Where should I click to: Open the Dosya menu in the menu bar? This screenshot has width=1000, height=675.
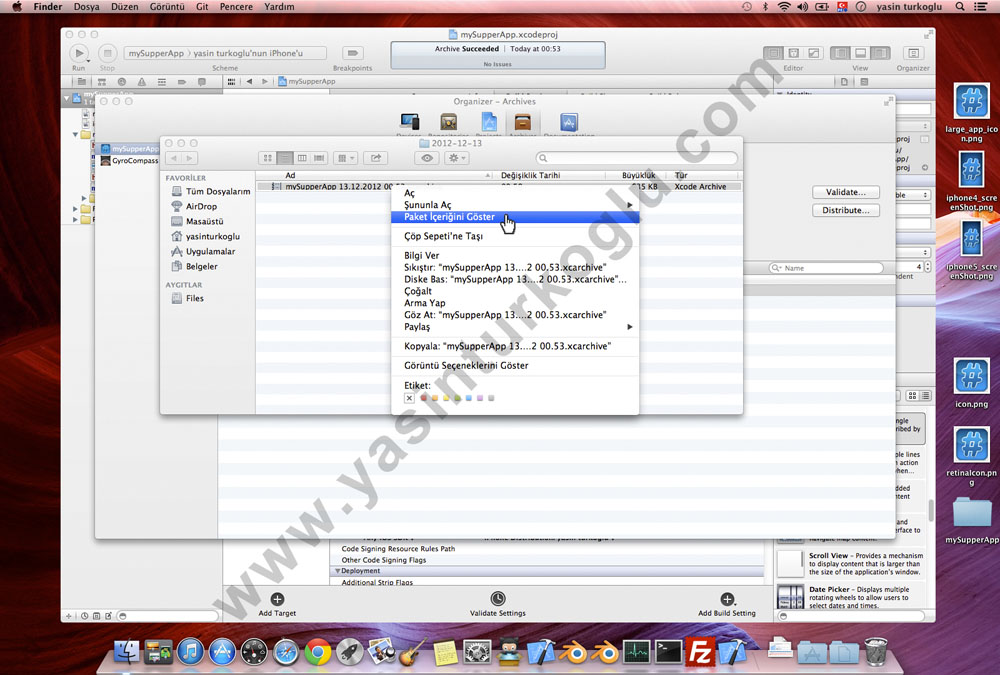tap(87, 6)
